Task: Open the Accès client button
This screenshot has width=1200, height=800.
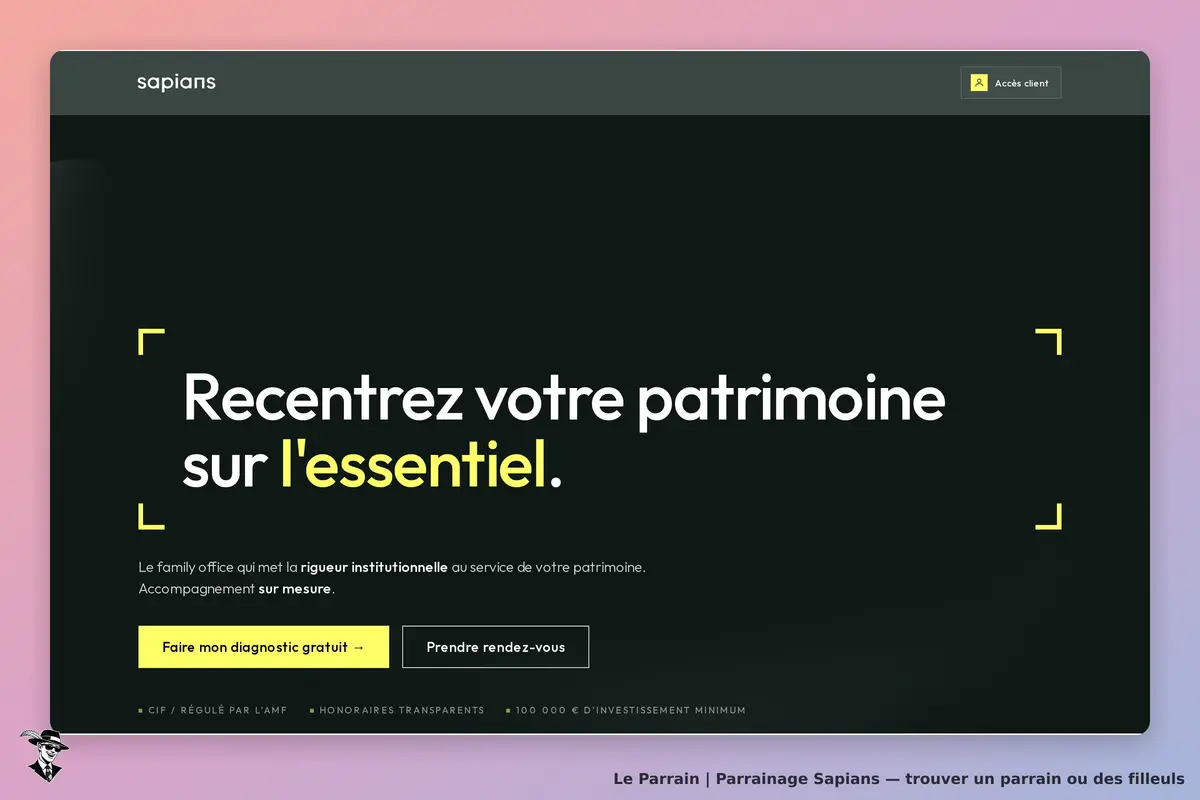Action: (x=1011, y=83)
